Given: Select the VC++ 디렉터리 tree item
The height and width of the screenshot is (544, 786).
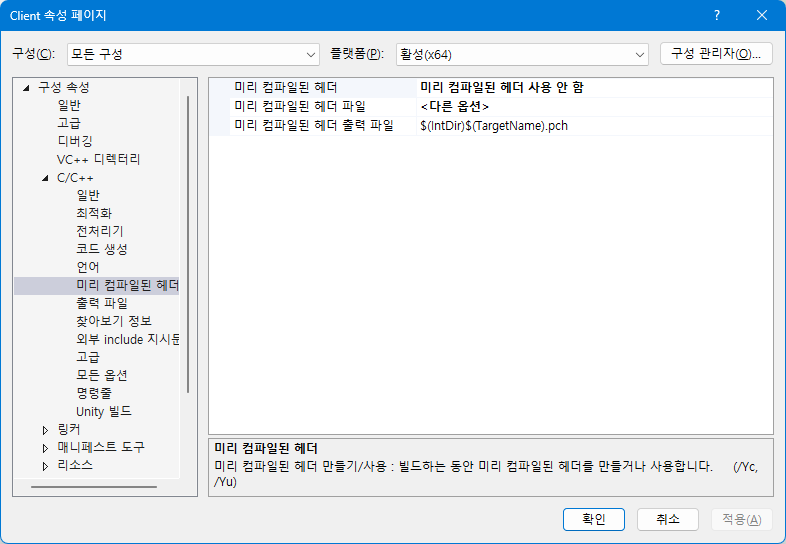Looking at the screenshot, I should [x=98, y=159].
